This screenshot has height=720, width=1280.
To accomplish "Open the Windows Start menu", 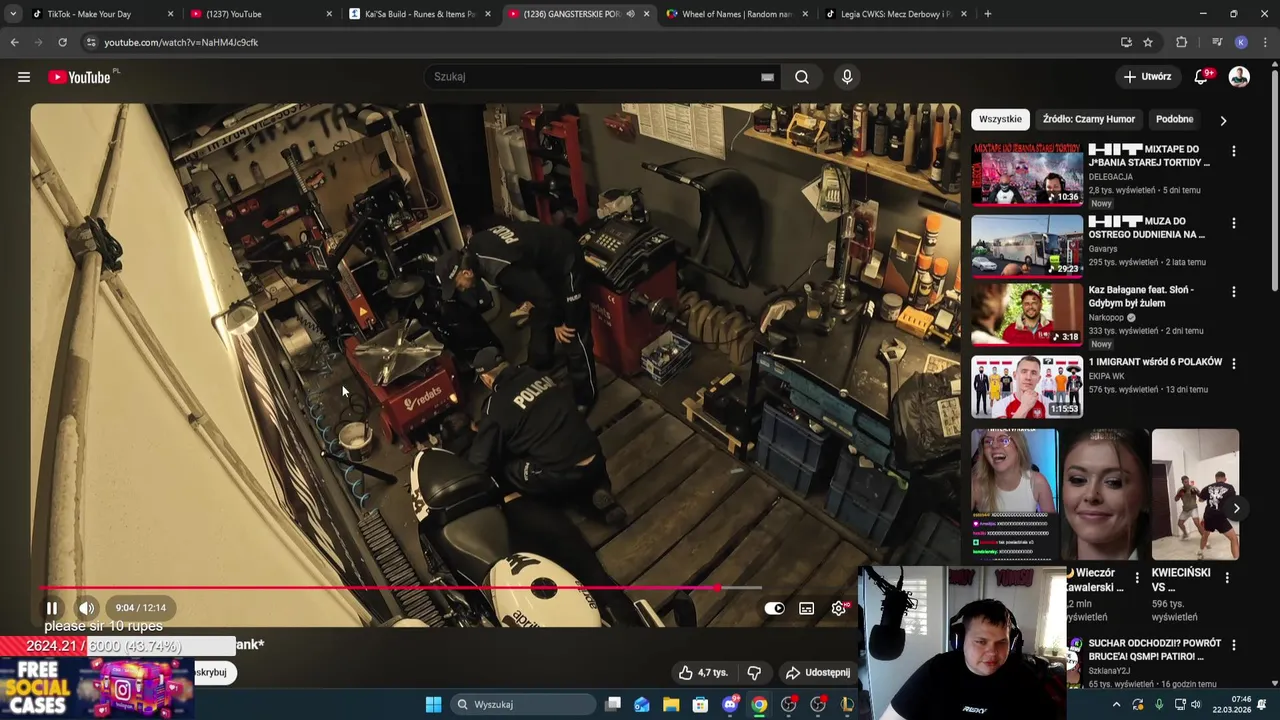I will [433, 704].
